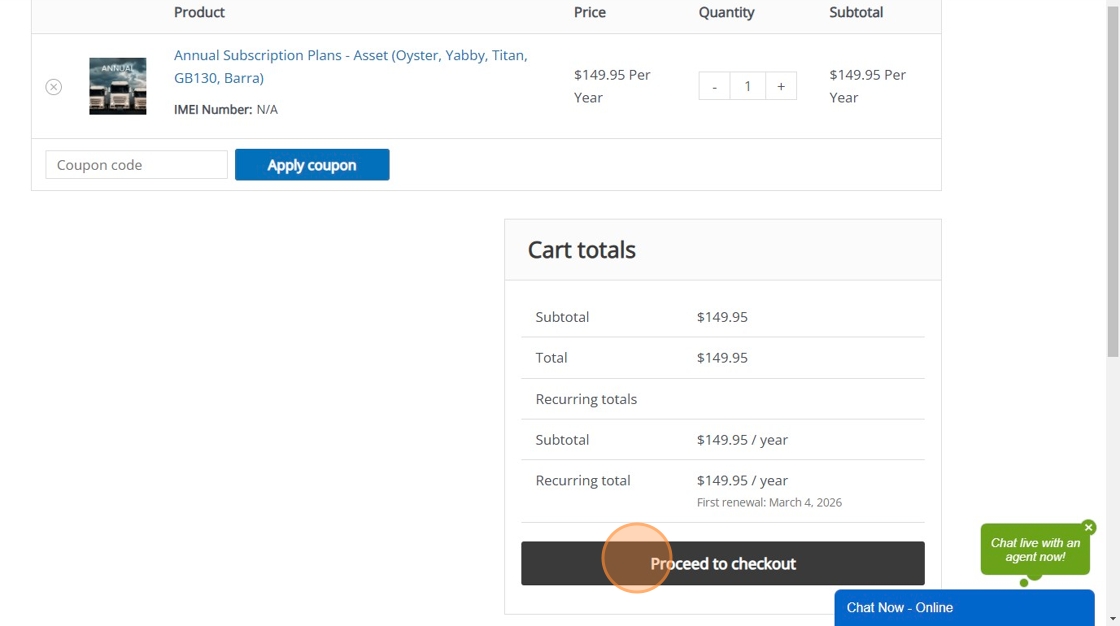Increase quantity with the plus button
1120x626 pixels.
pos(781,86)
